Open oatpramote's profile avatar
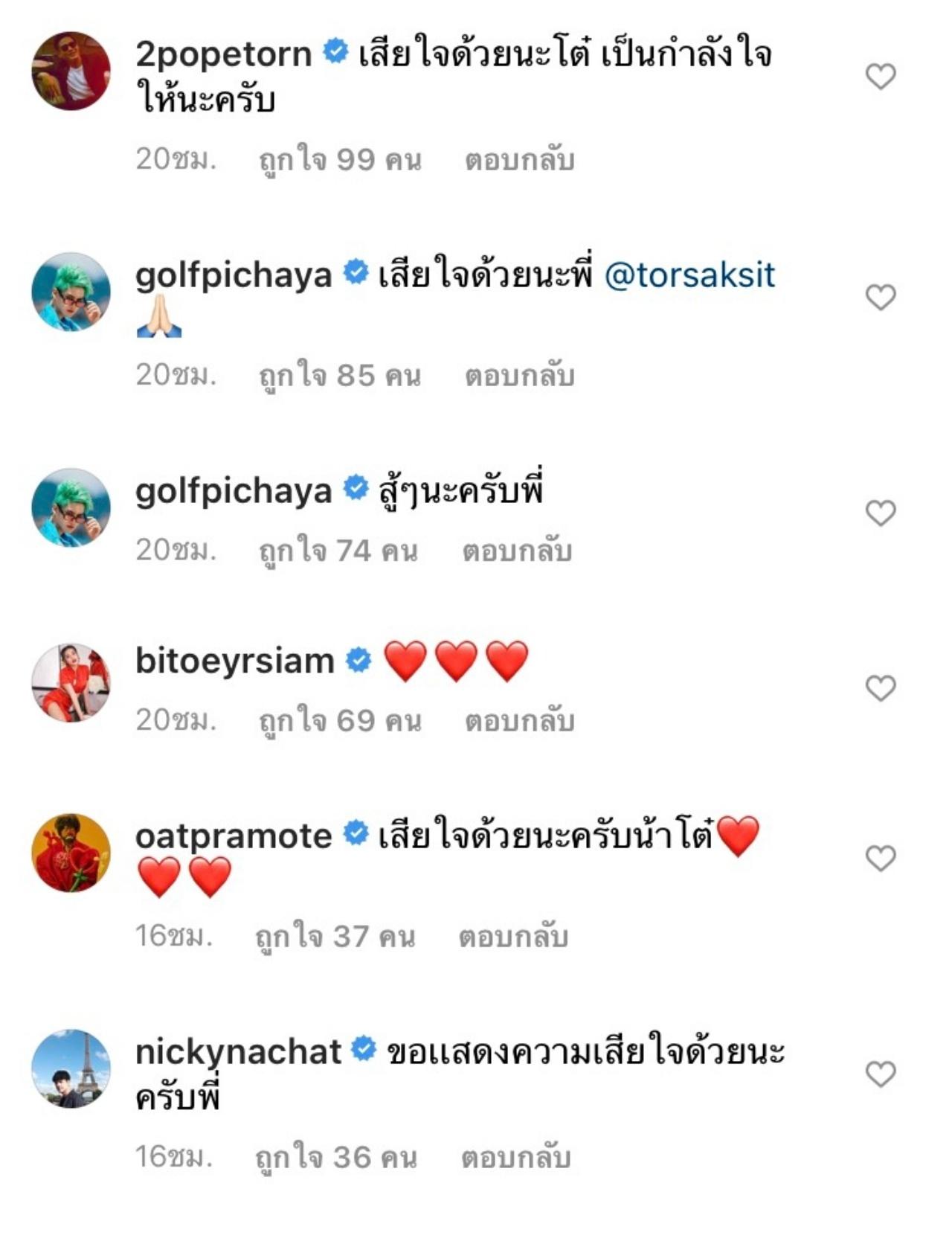Screen dimensions: 952x1244 coord(71,853)
